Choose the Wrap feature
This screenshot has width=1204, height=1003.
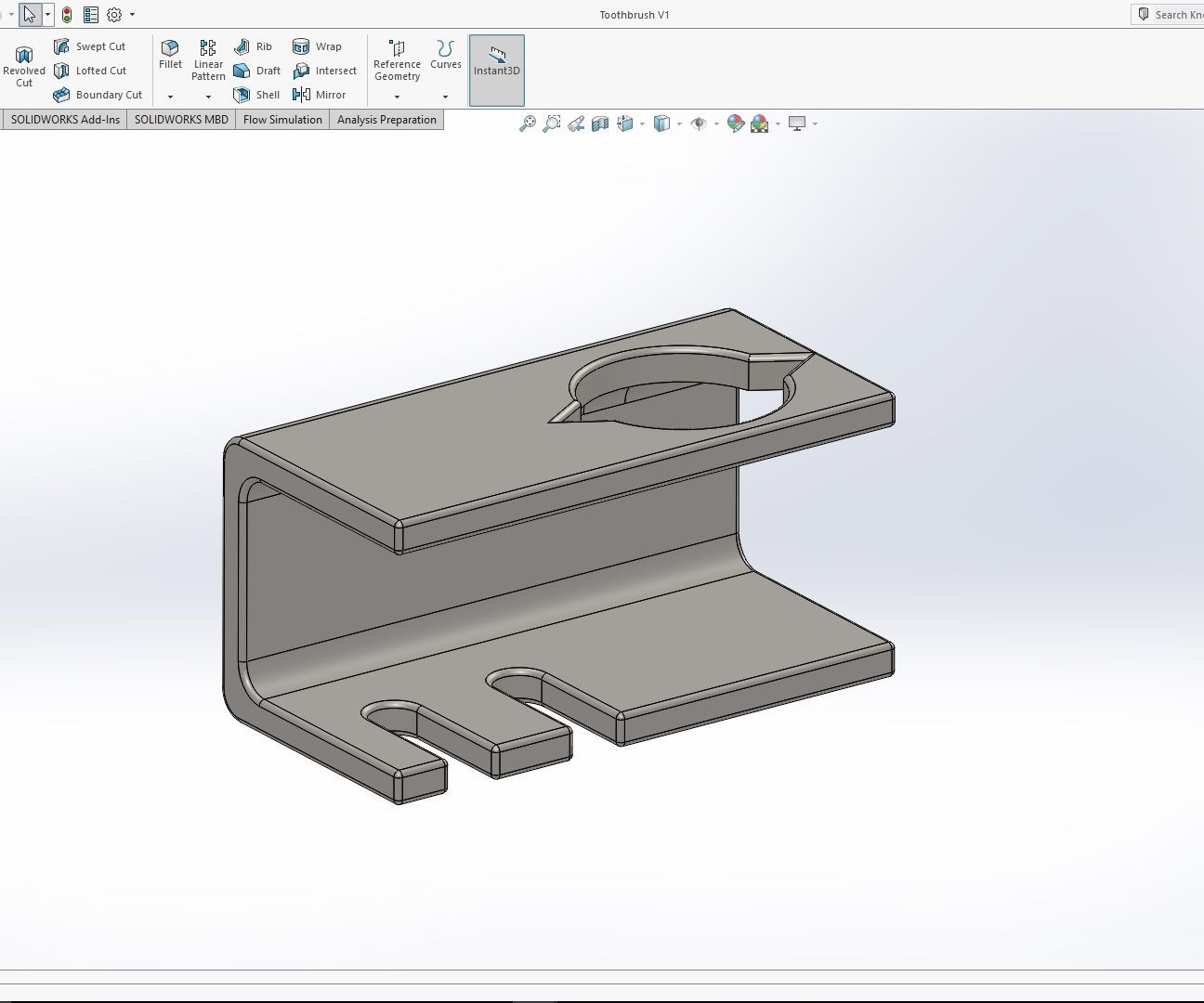click(x=318, y=46)
